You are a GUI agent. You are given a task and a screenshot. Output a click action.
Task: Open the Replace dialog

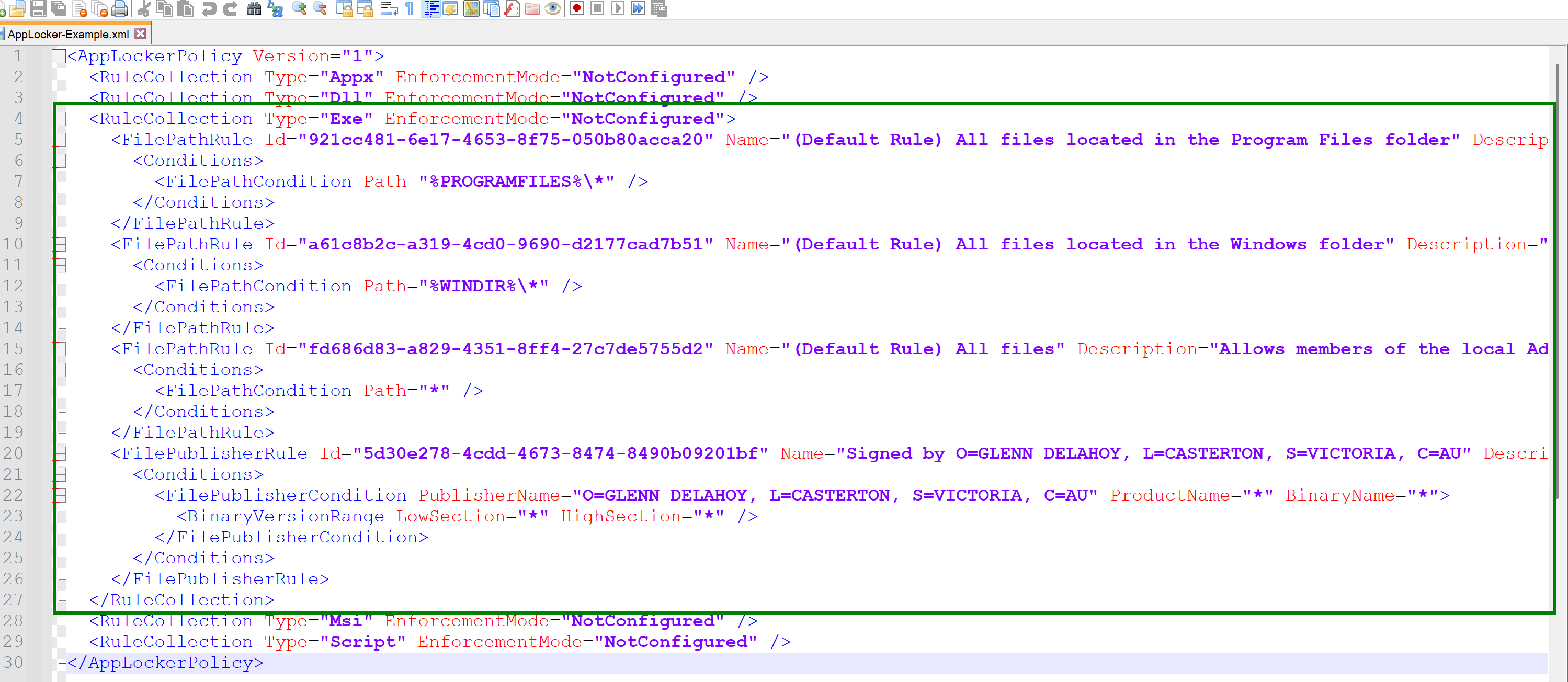click(275, 8)
